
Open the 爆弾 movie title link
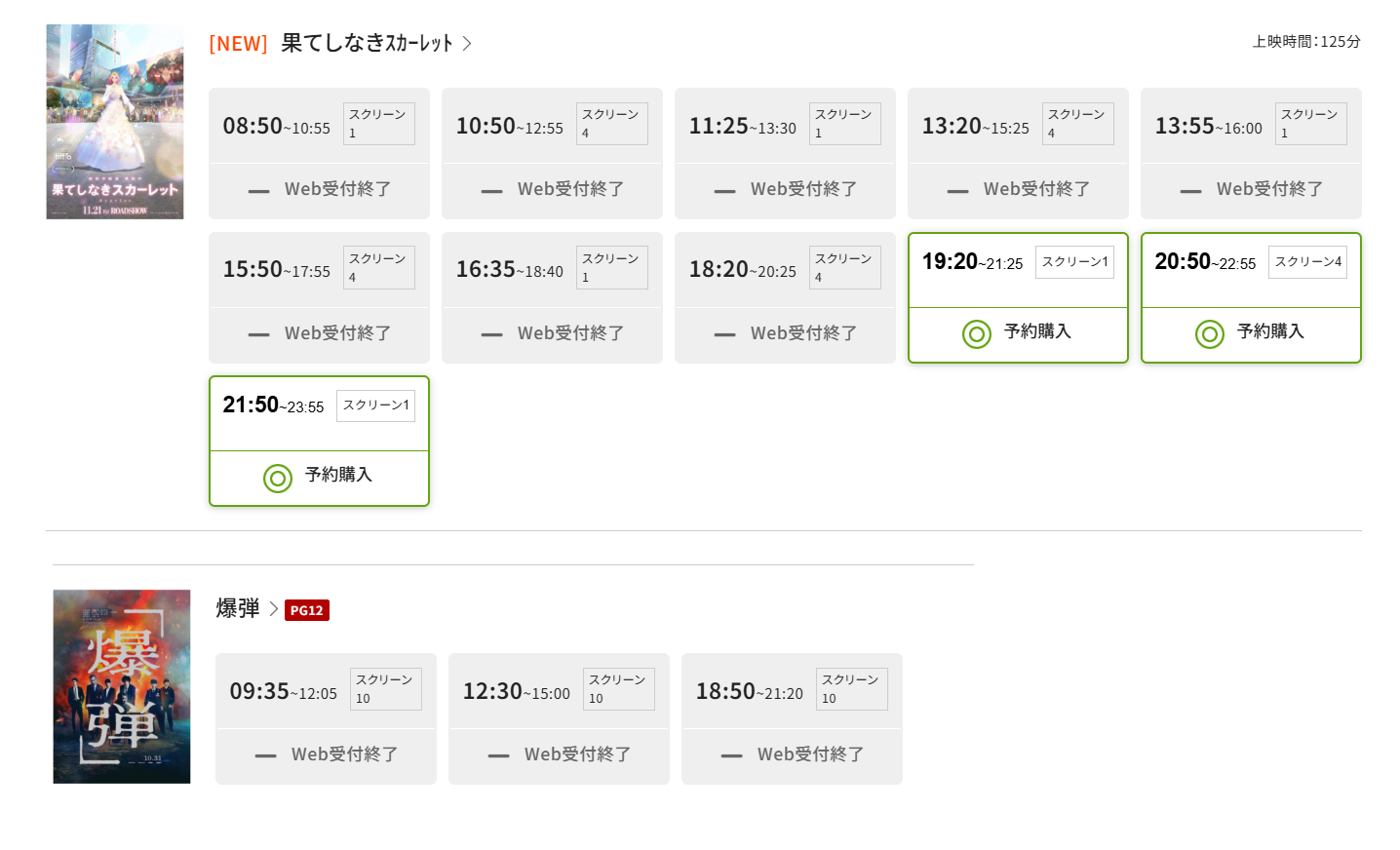[237, 609]
